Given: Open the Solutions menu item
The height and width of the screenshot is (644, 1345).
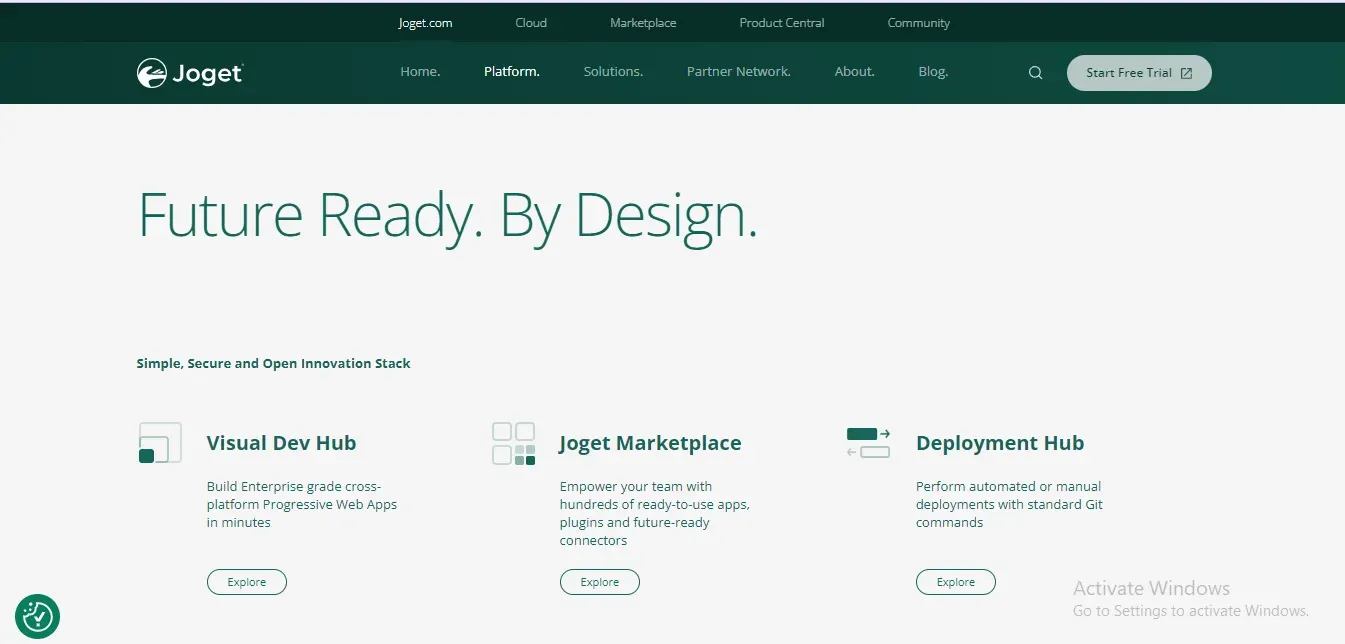Looking at the screenshot, I should (613, 72).
